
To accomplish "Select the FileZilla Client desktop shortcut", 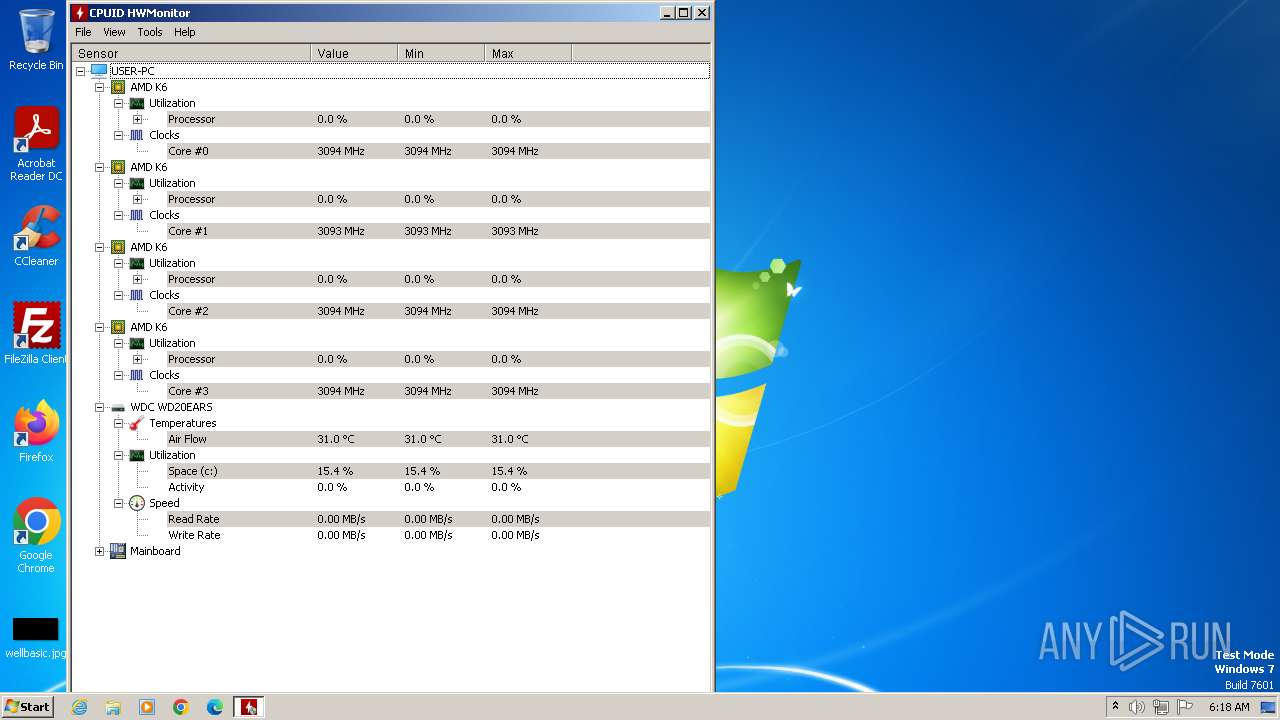I will pos(36,333).
